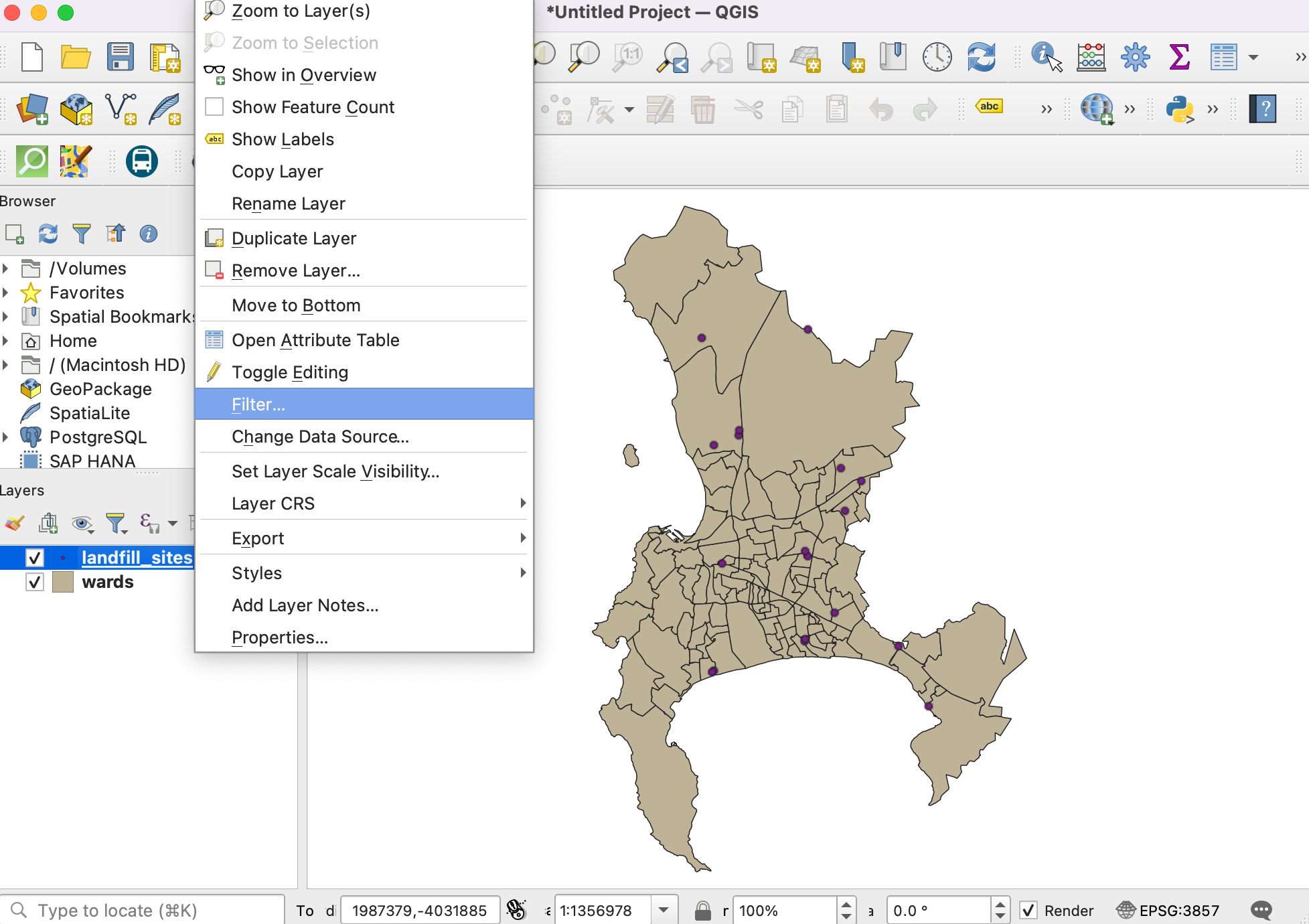The width and height of the screenshot is (1309, 924).
Task: Open the map scale dropdown
Action: [663, 911]
